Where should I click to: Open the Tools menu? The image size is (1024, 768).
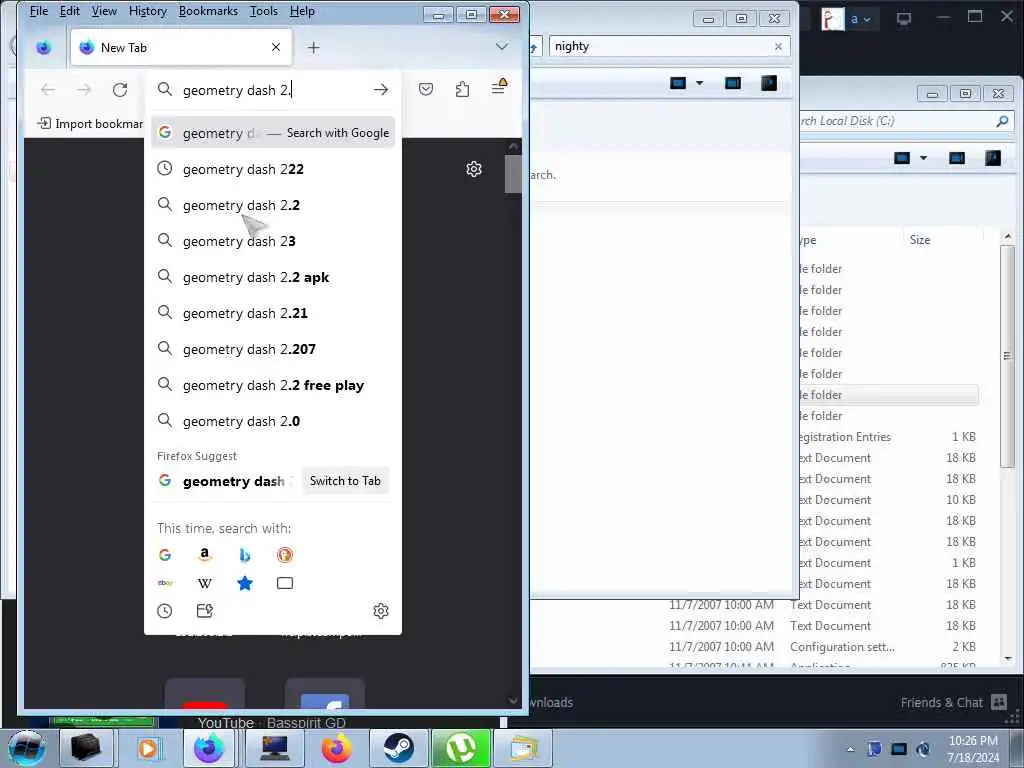tap(264, 11)
